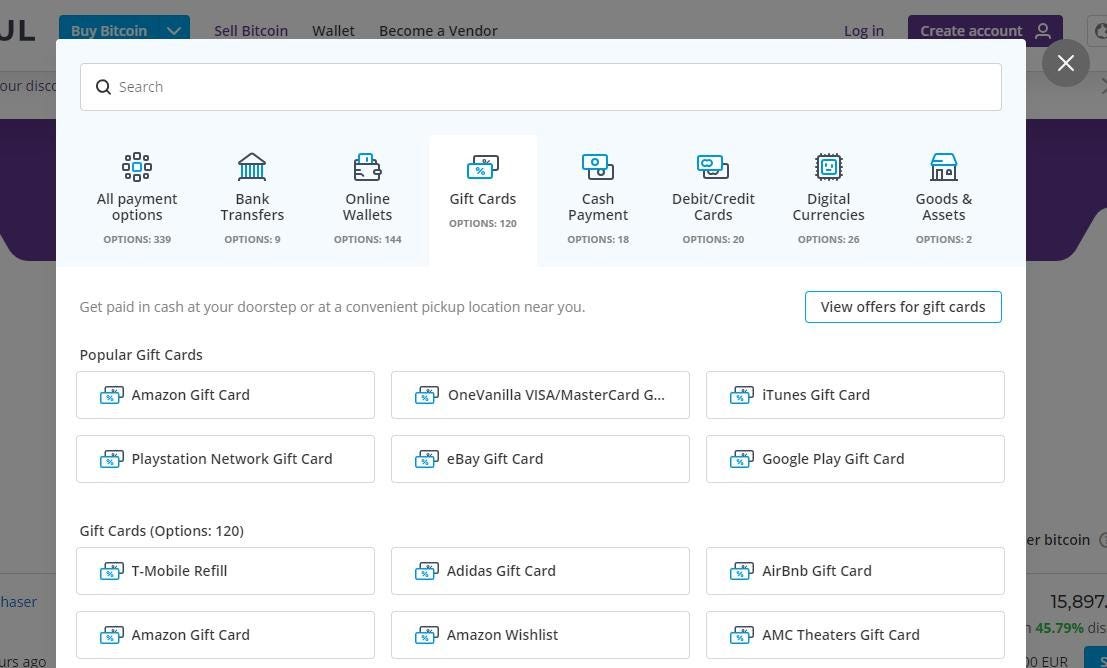Focus the payment method search field
The image size is (1107, 668).
click(541, 87)
